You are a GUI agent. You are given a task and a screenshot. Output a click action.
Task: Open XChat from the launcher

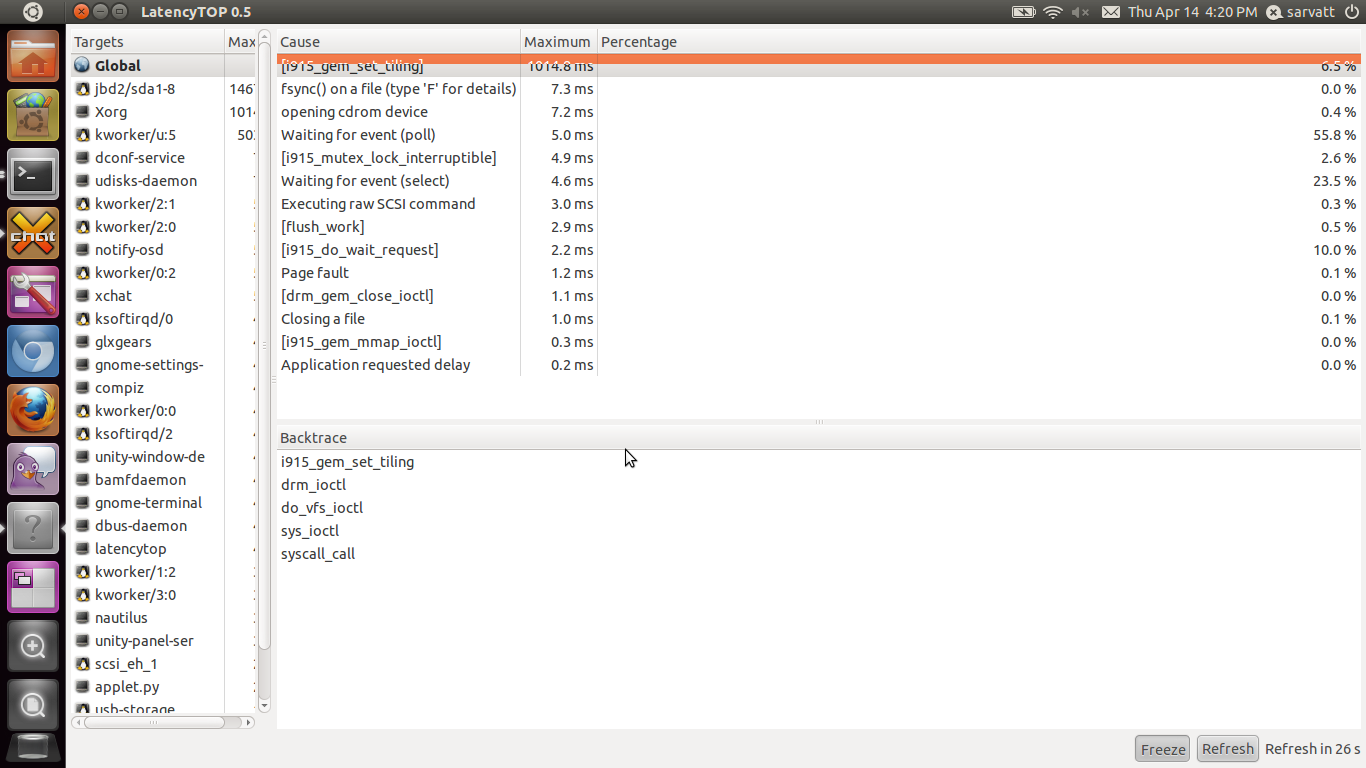[33, 234]
